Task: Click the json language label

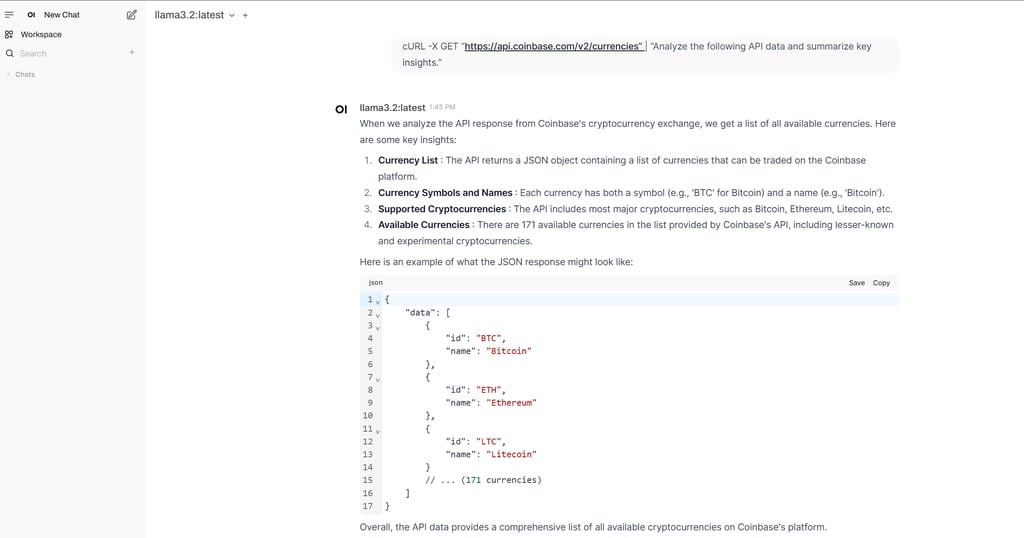Action: click(x=376, y=283)
